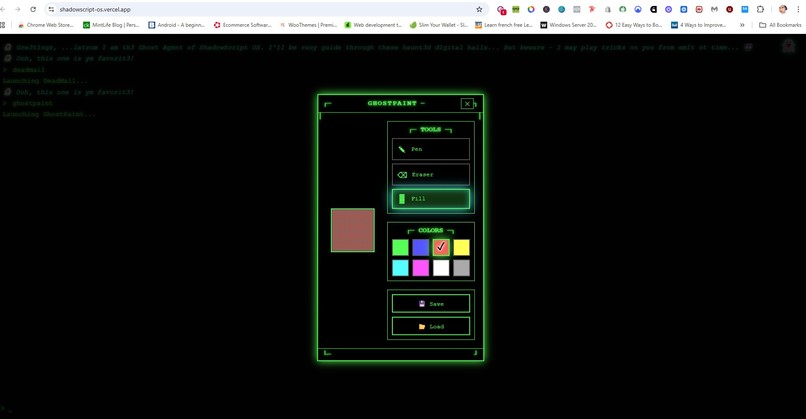Click the Save button with floppy disk icon
806x419 pixels.
click(431, 304)
